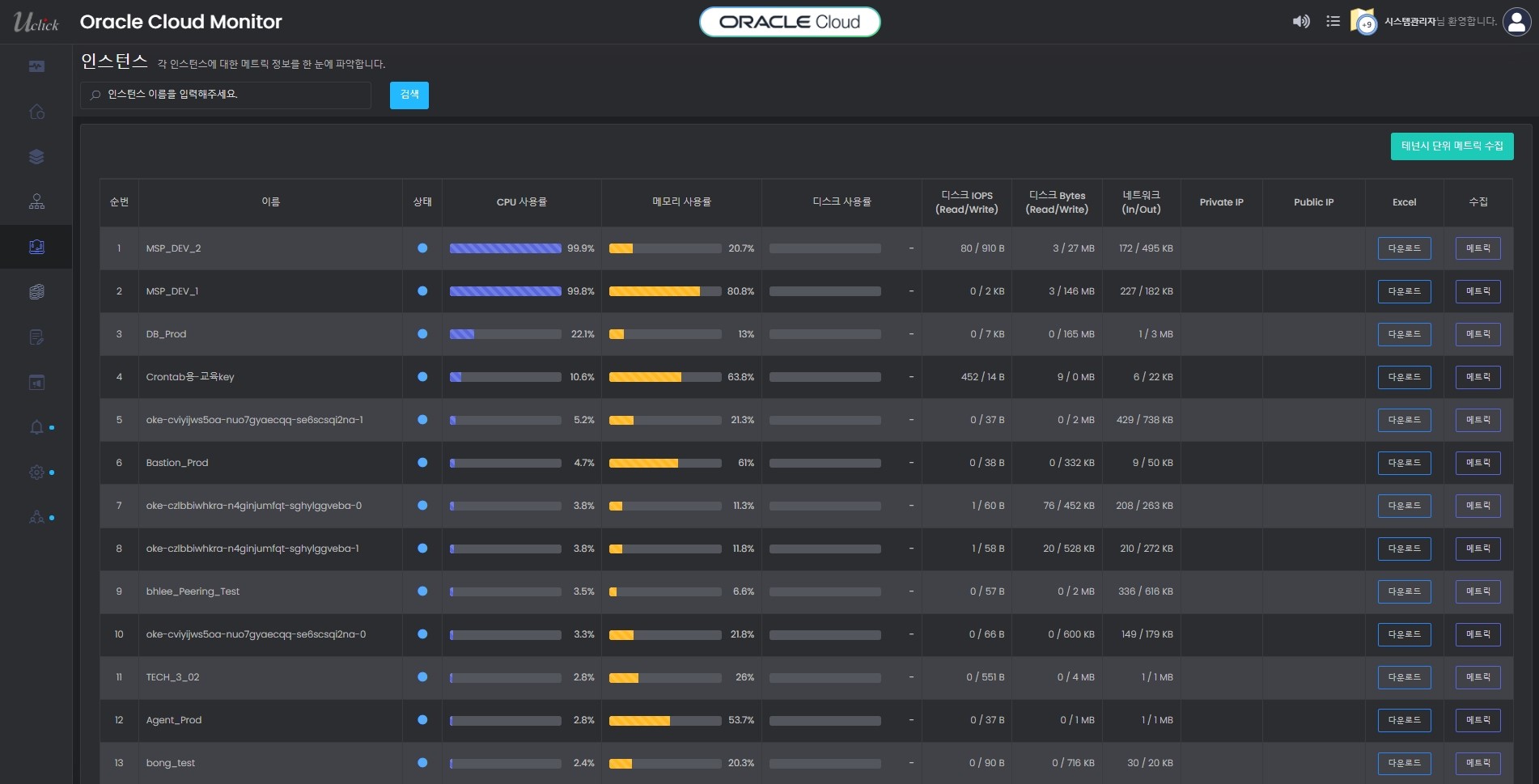This screenshot has width=1539, height=784.
Task: Open the database coins sidebar icon
Action: [36, 292]
